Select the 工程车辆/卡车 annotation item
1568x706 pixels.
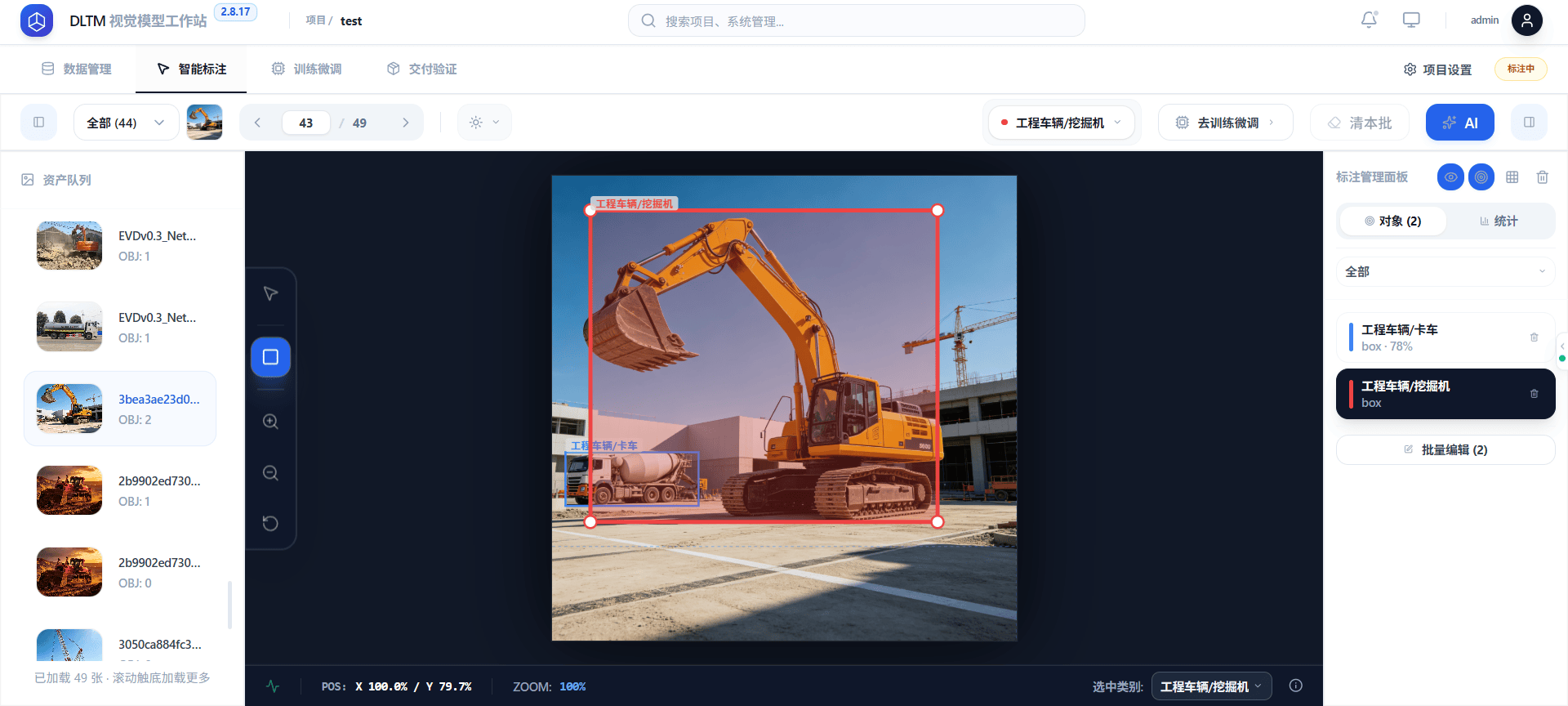1445,337
